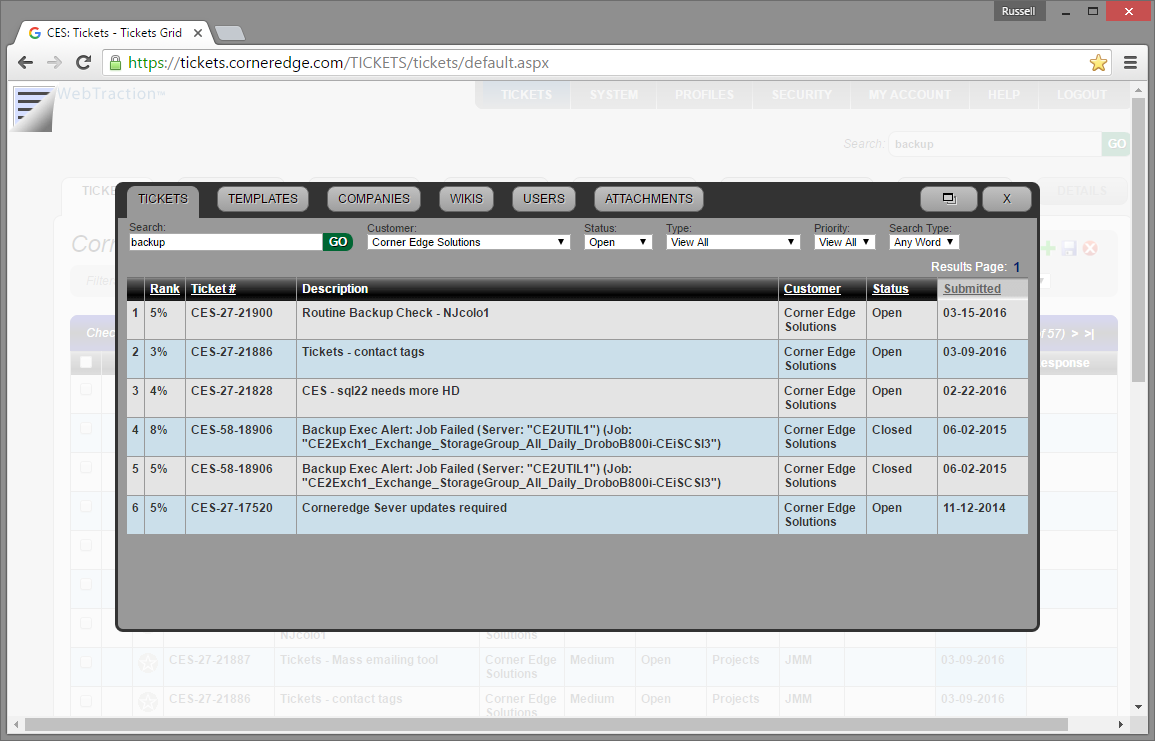This screenshot has width=1155, height=741.
Task: Sort results by Submitted header
Action: coord(972,289)
